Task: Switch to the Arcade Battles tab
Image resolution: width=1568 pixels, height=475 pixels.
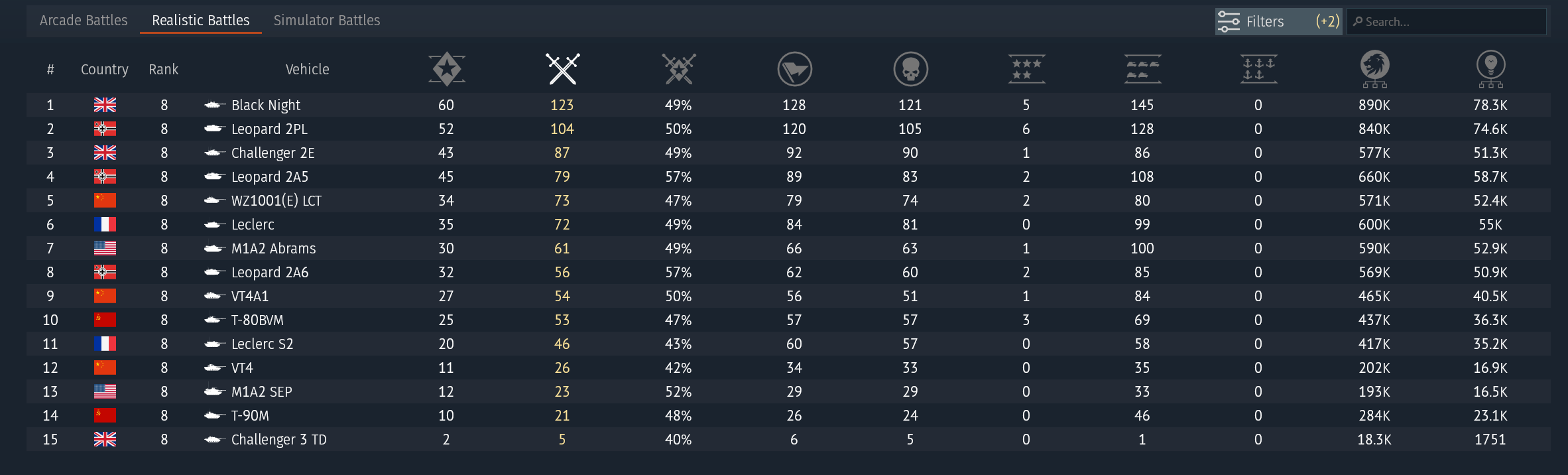Action: [84, 21]
